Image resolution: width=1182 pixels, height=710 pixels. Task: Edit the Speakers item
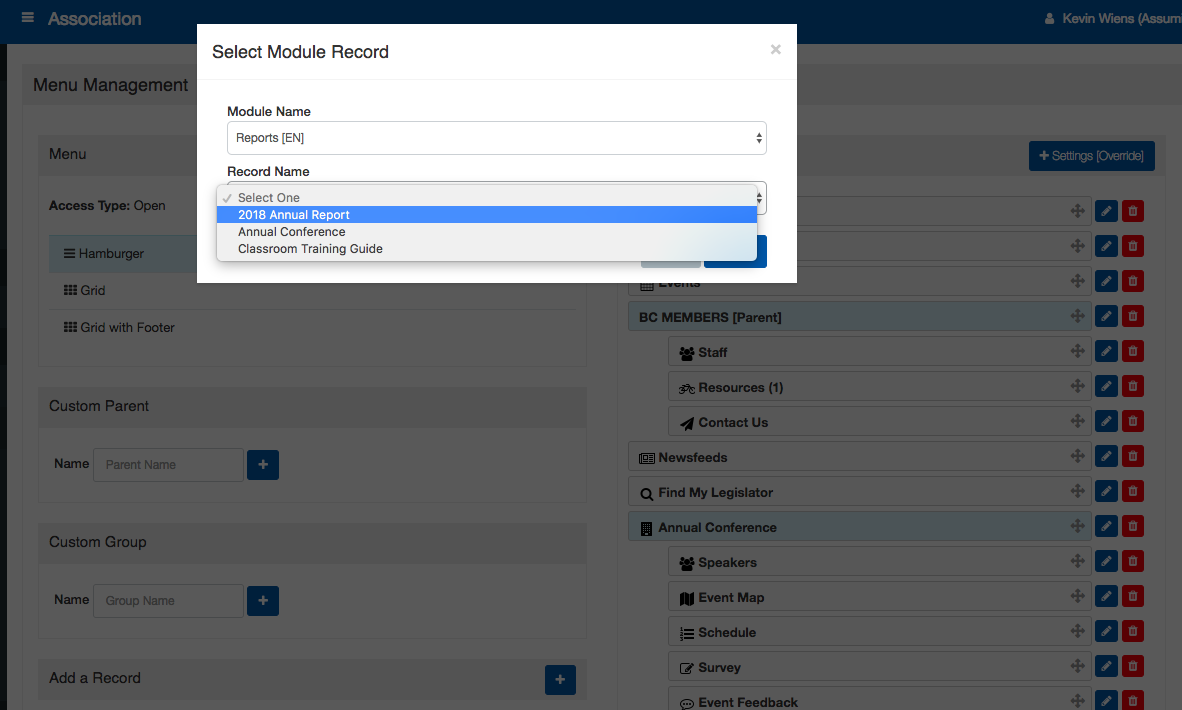point(1106,562)
